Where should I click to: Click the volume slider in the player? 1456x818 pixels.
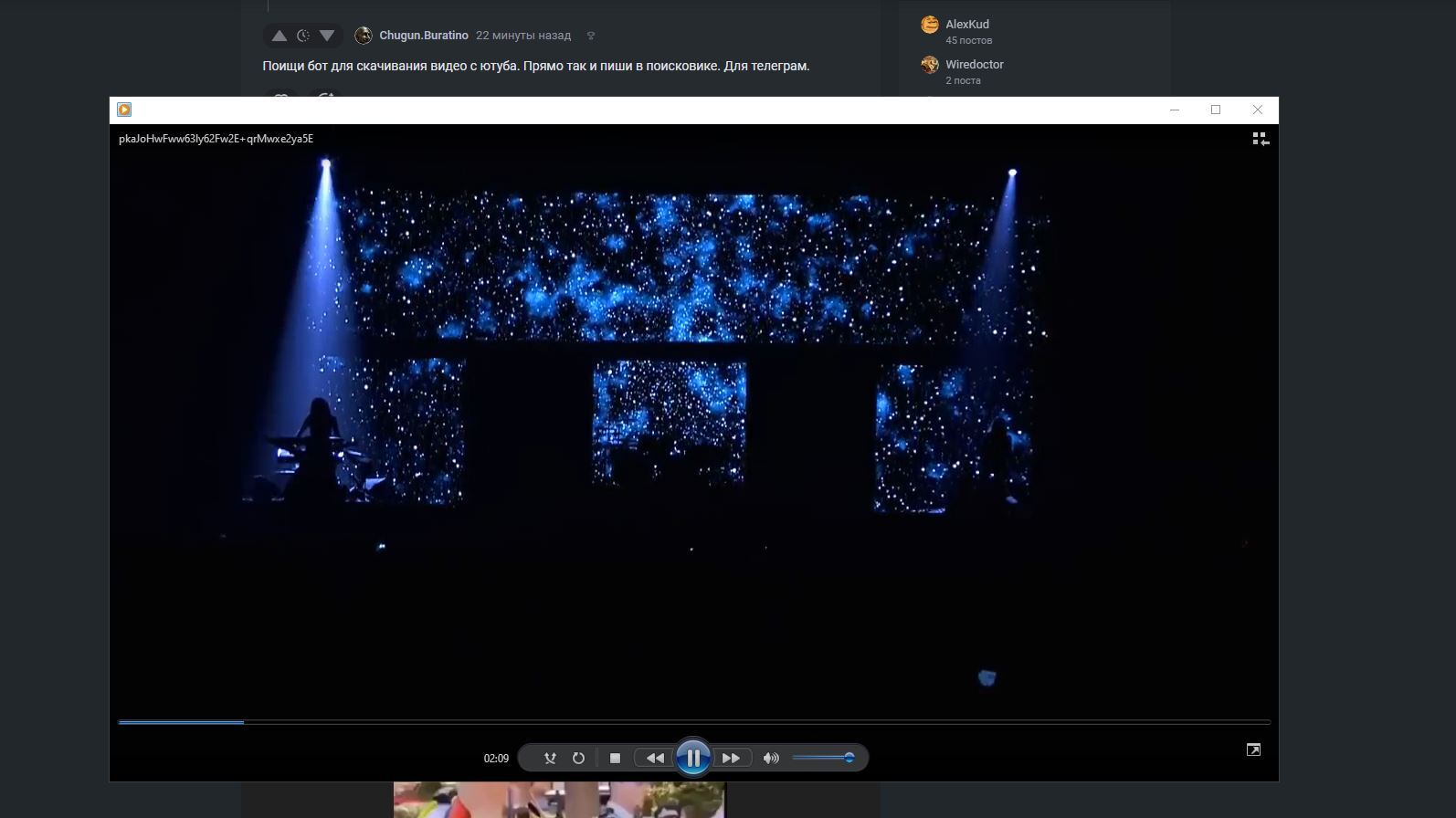(x=822, y=758)
